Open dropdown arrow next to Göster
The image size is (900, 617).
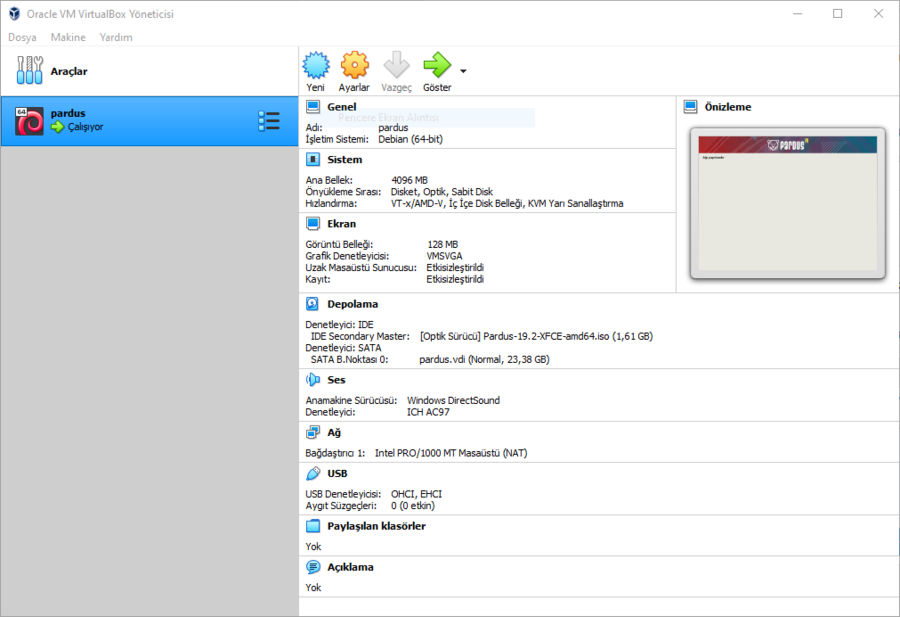(x=463, y=71)
